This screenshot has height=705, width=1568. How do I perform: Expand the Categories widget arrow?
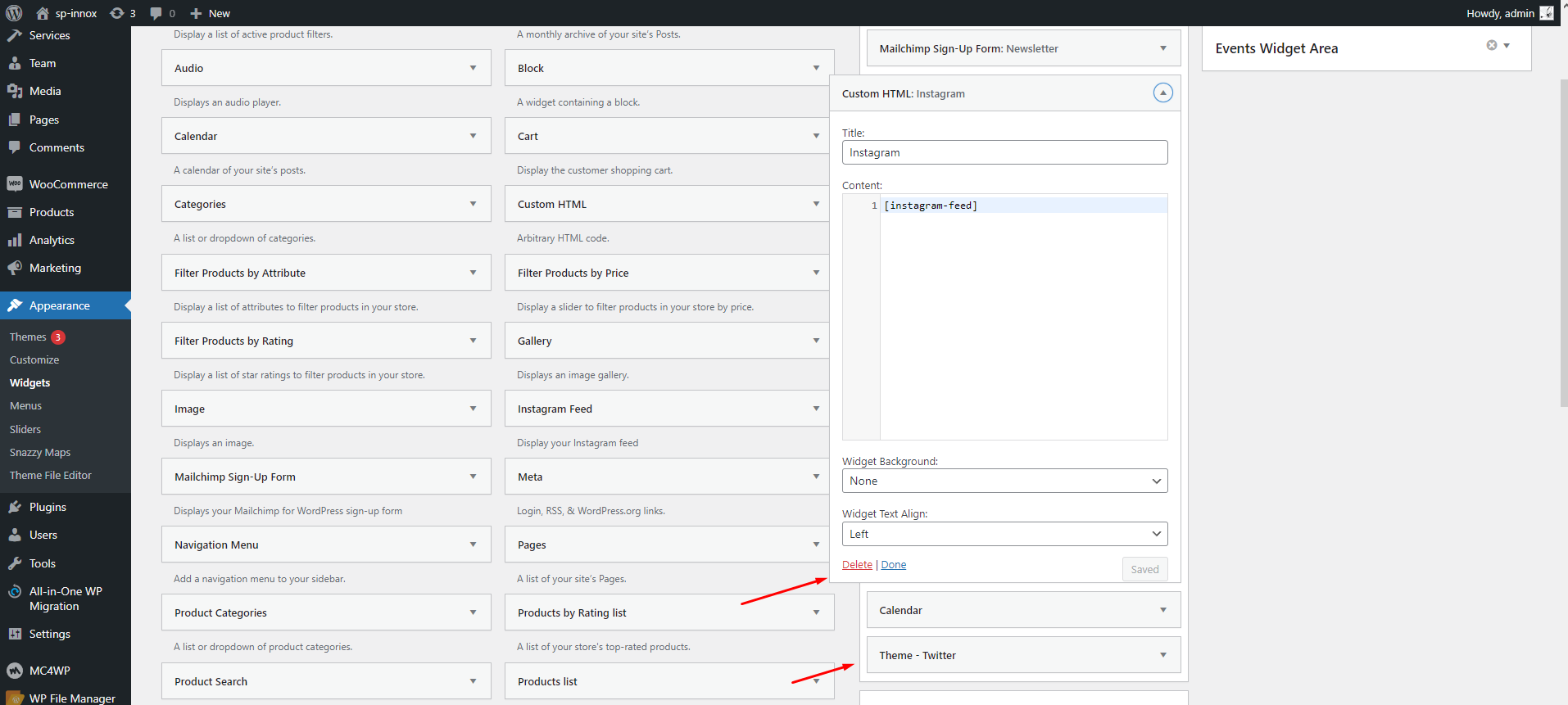(x=473, y=204)
